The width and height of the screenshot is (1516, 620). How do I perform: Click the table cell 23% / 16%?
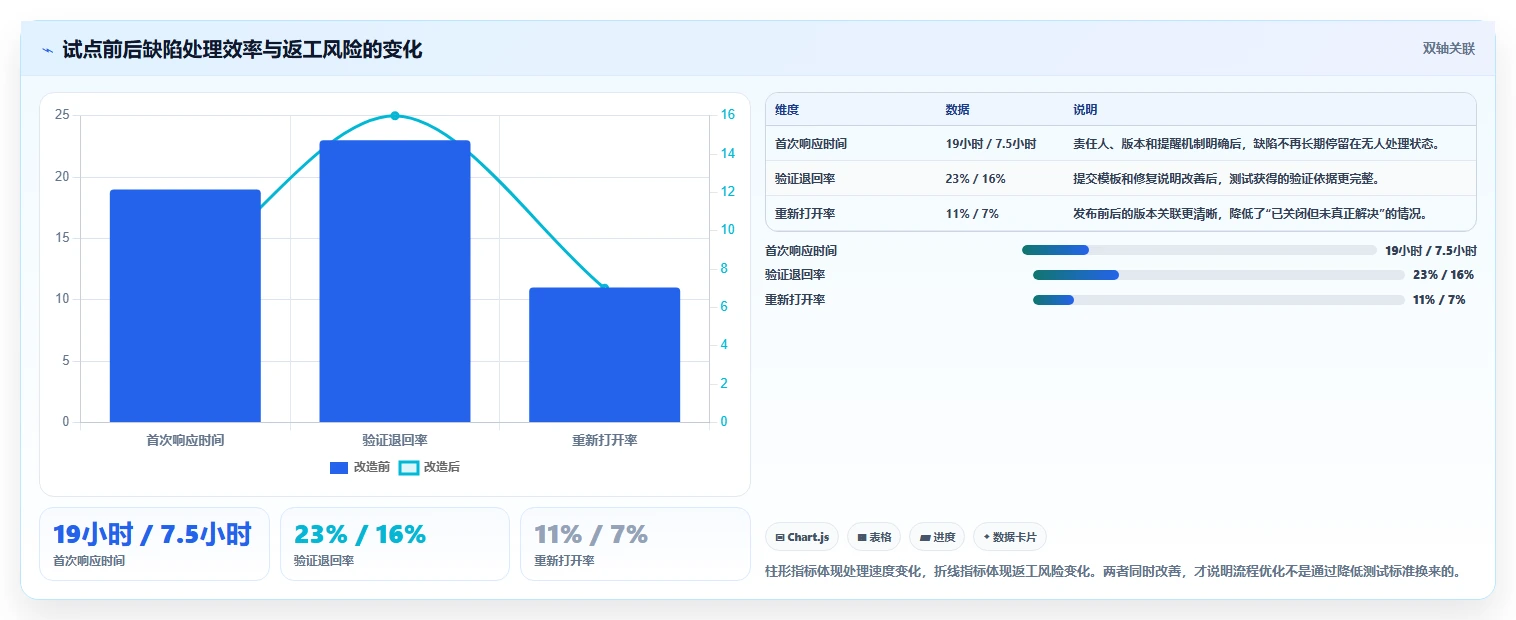[975, 179]
